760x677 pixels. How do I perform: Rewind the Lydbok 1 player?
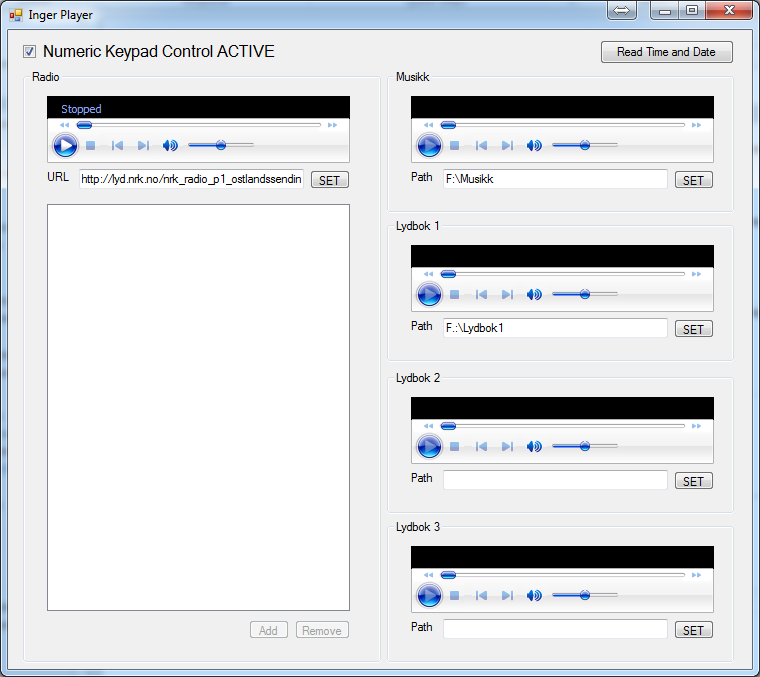point(428,274)
